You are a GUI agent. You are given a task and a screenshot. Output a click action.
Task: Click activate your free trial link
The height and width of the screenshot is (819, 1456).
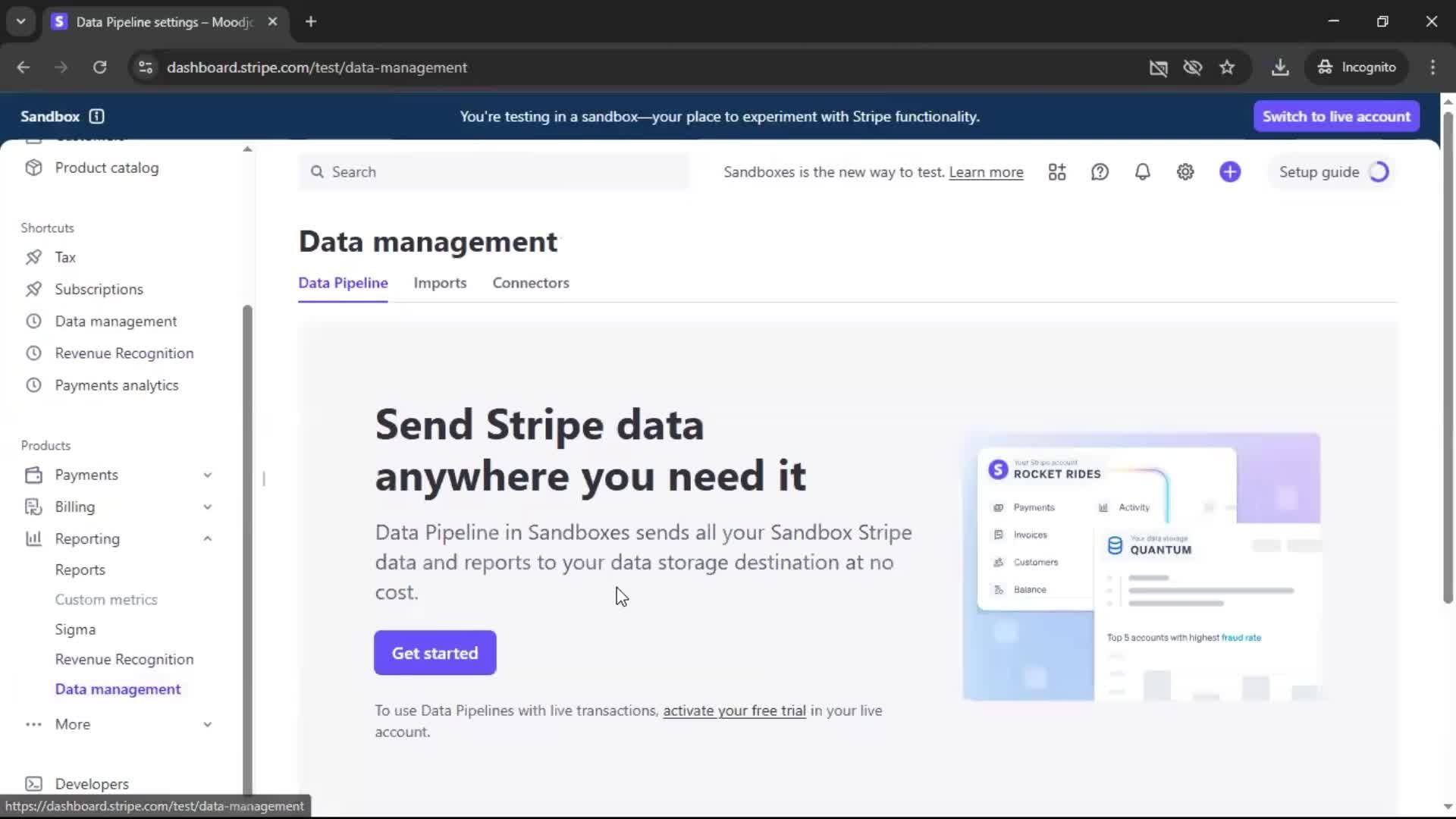click(x=734, y=711)
